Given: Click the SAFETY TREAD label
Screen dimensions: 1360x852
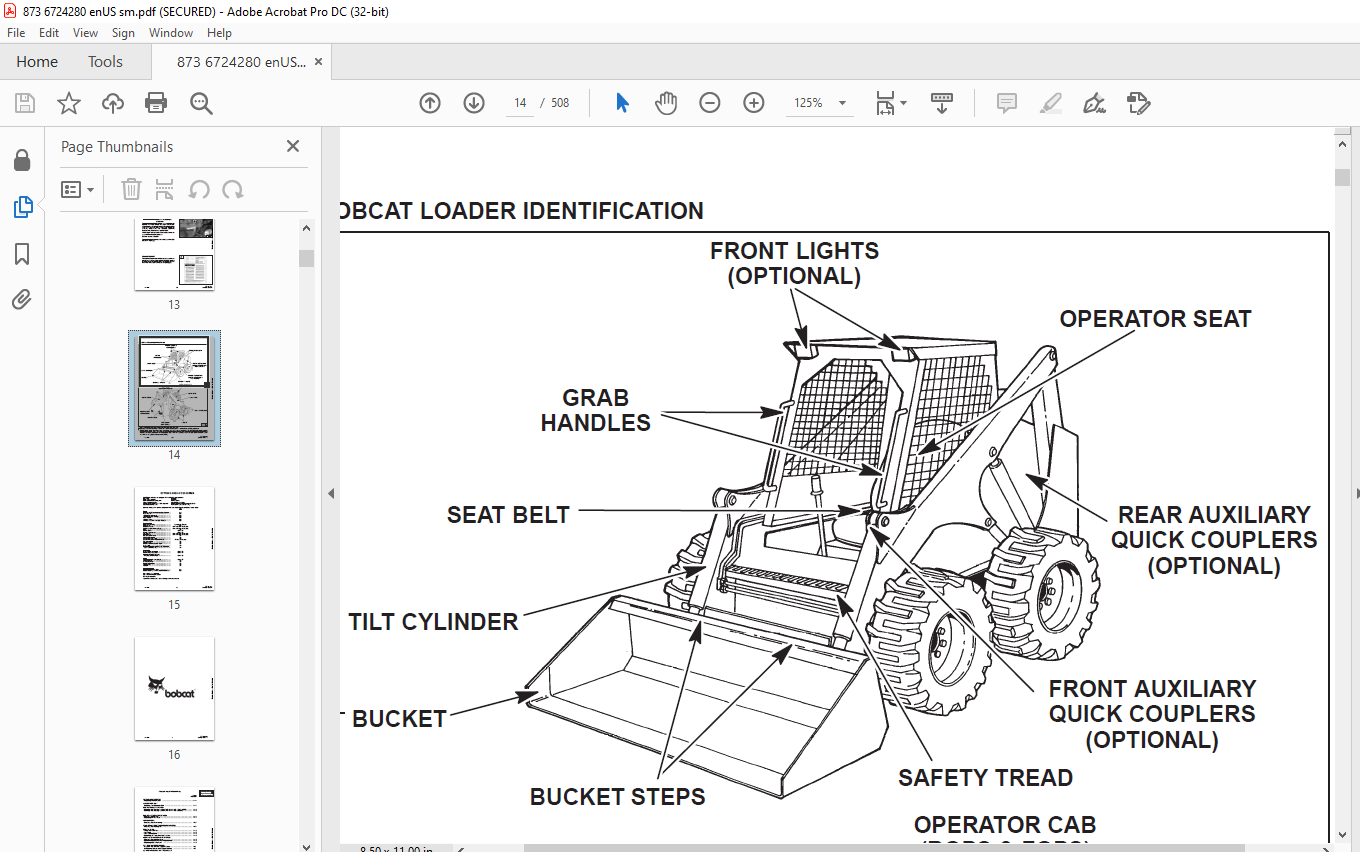Looking at the screenshot, I should pos(985,778).
